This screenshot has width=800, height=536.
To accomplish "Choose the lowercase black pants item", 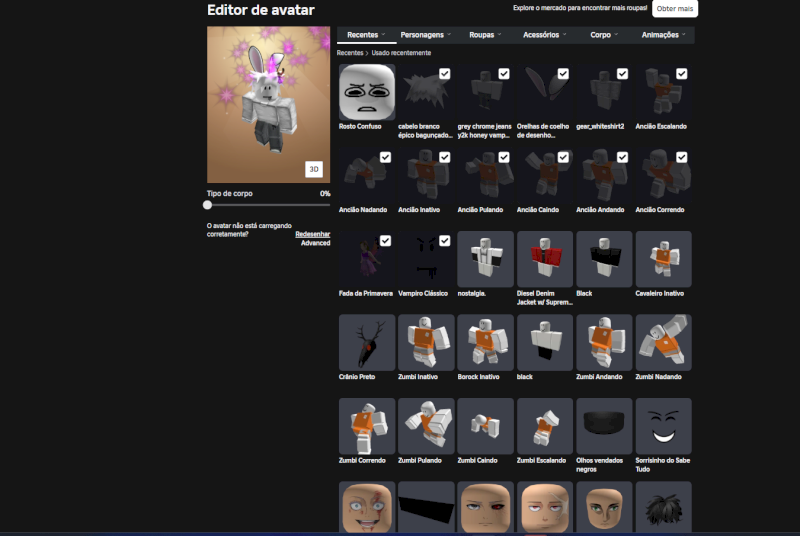I will (545, 343).
